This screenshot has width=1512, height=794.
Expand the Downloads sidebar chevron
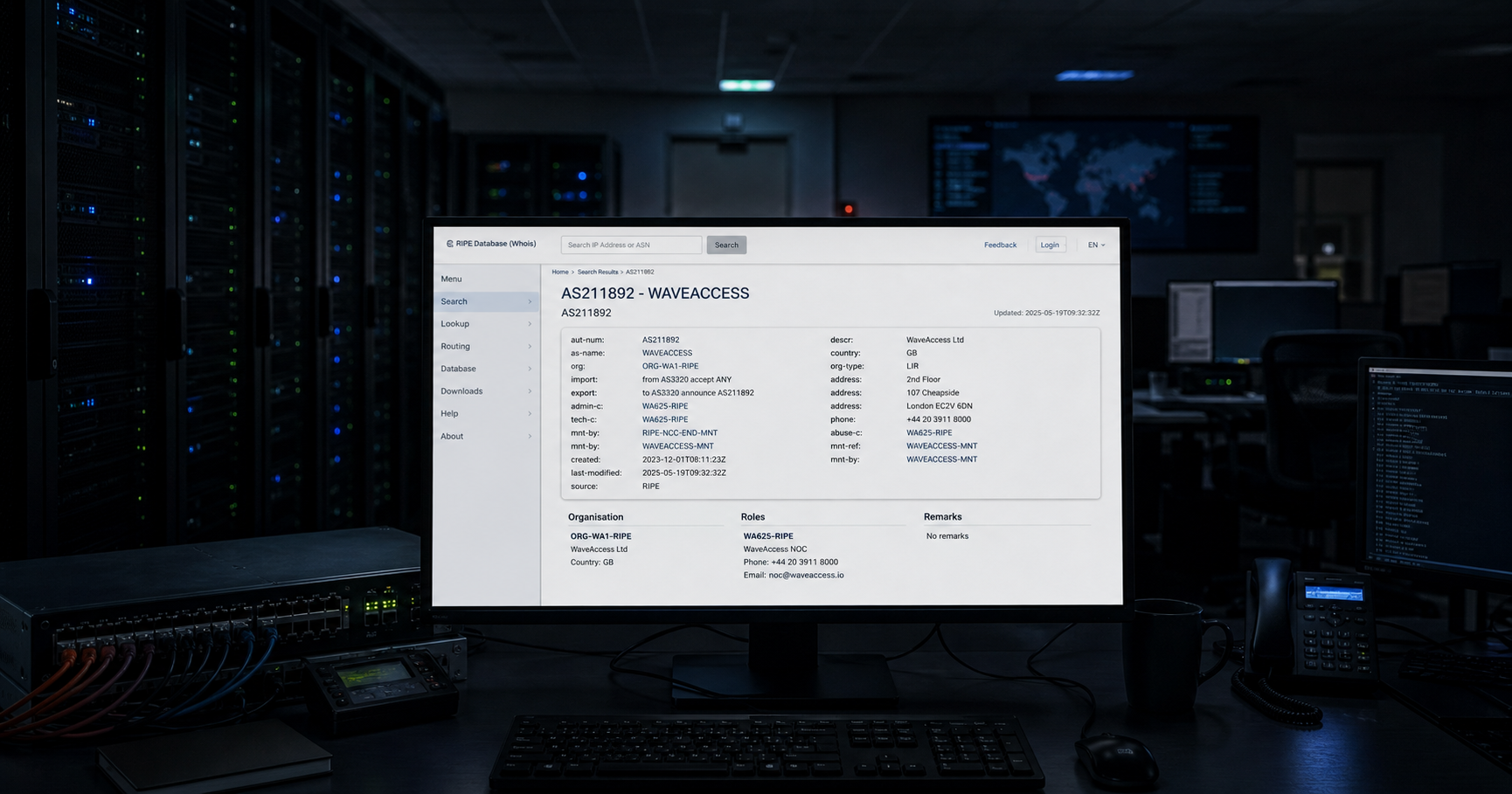pos(530,391)
